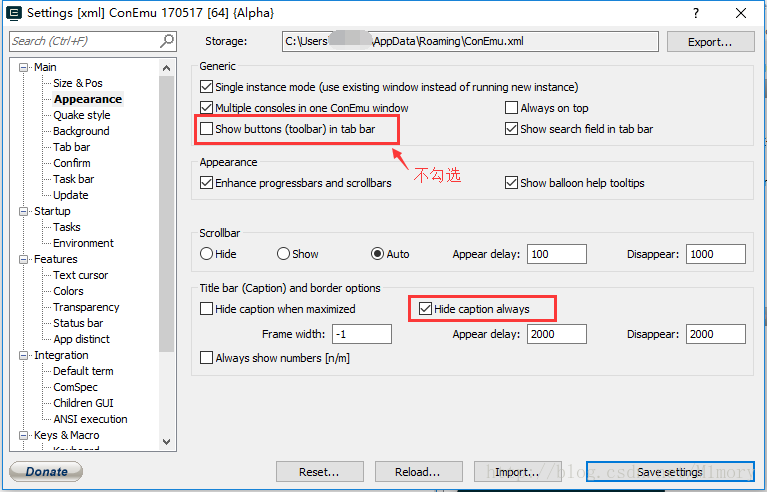Open Environment settings page
Viewport: 767px width, 492px height.
pos(83,243)
